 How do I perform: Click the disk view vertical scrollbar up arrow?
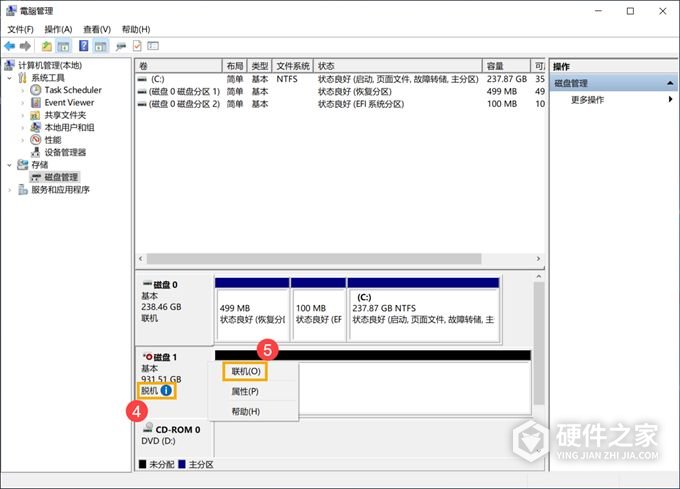point(539,277)
